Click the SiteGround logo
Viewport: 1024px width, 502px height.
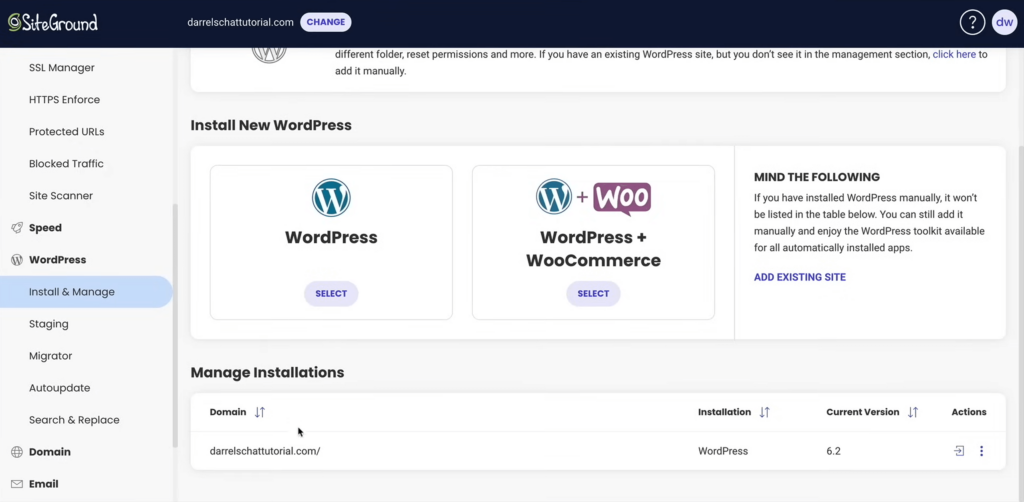click(53, 23)
